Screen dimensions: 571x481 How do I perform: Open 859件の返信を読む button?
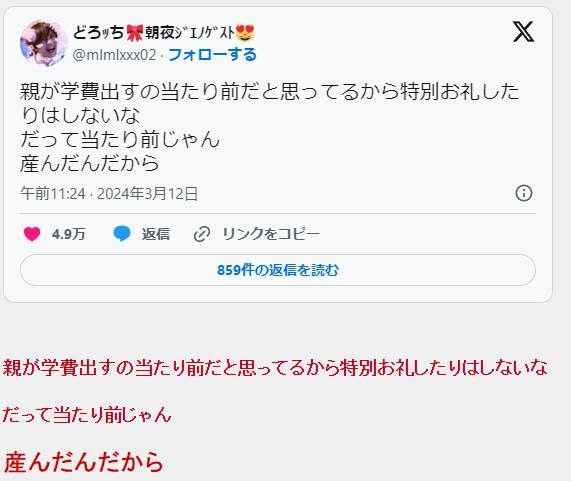278,270
